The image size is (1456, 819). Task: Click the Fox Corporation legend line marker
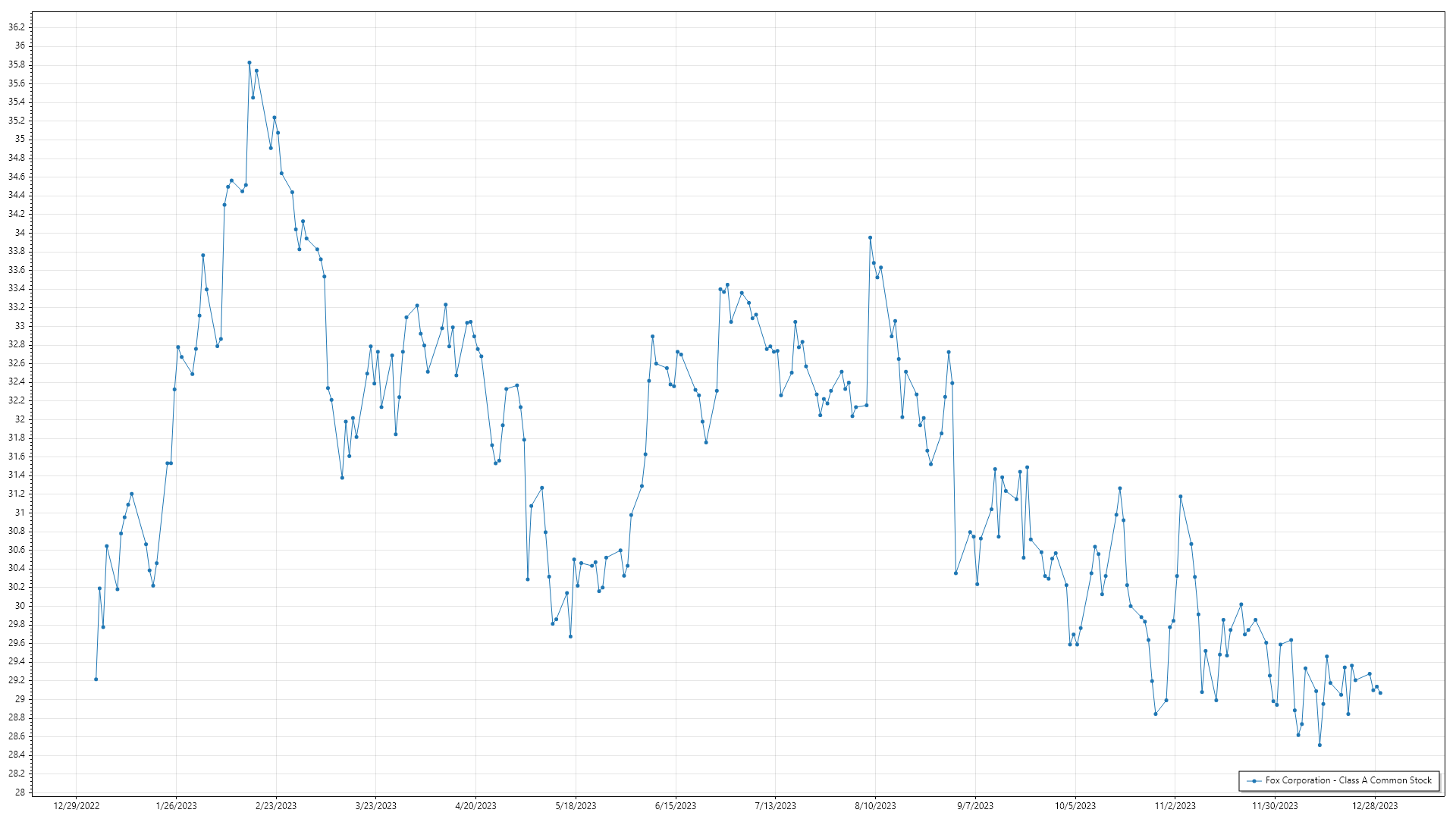click(1254, 781)
